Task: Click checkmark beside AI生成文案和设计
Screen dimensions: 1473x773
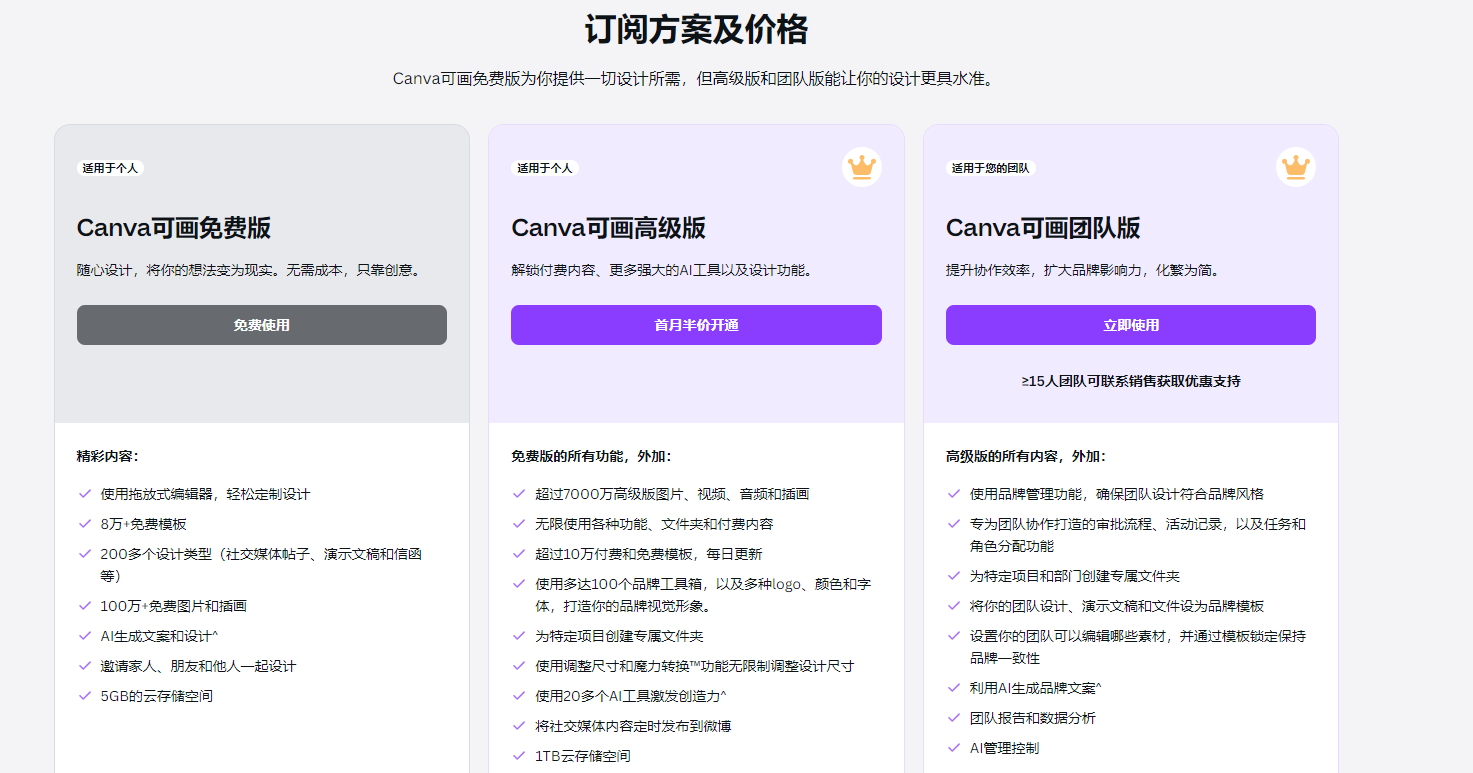Action: [84, 636]
